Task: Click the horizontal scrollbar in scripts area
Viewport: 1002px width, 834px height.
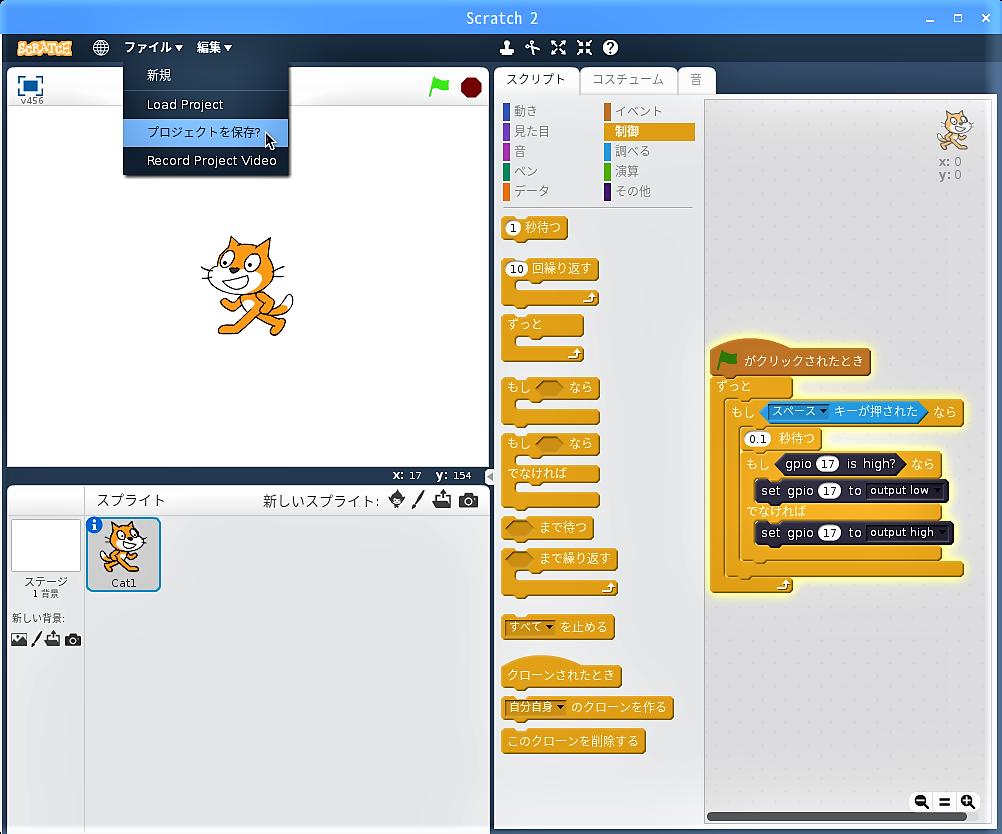Action: (x=836, y=817)
